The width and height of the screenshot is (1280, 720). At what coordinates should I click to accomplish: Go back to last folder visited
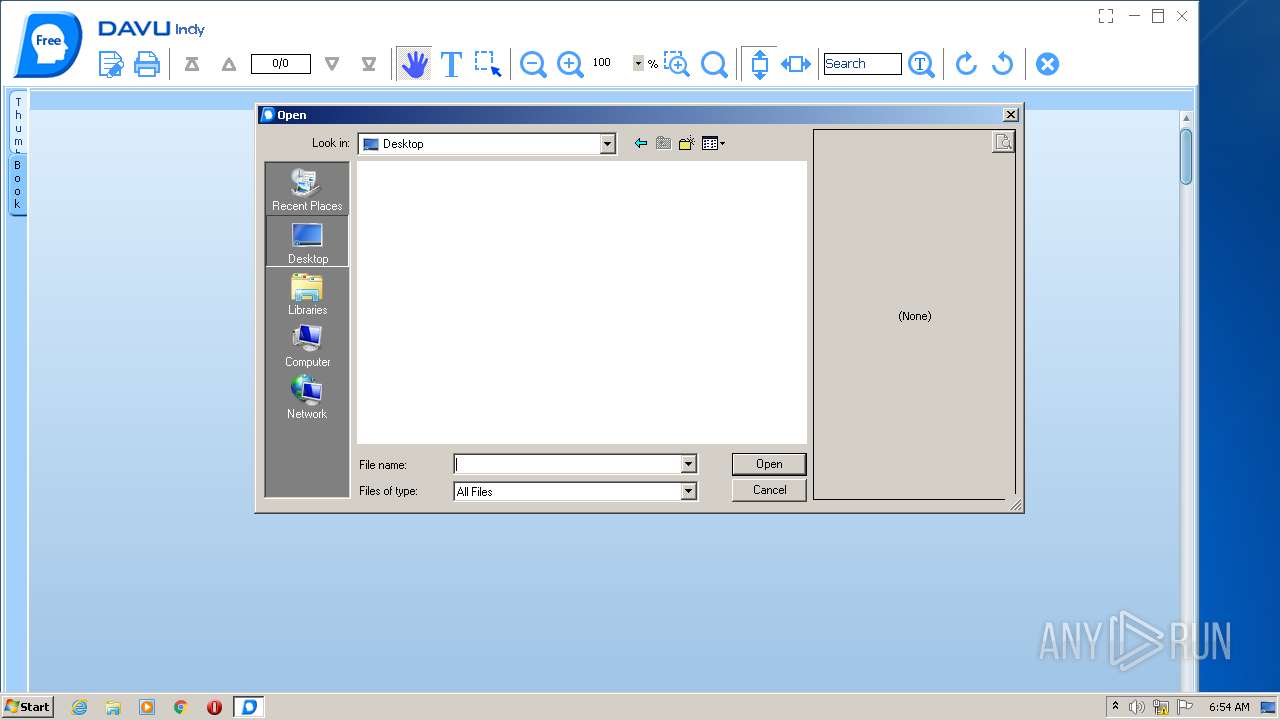[x=641, y=144]
